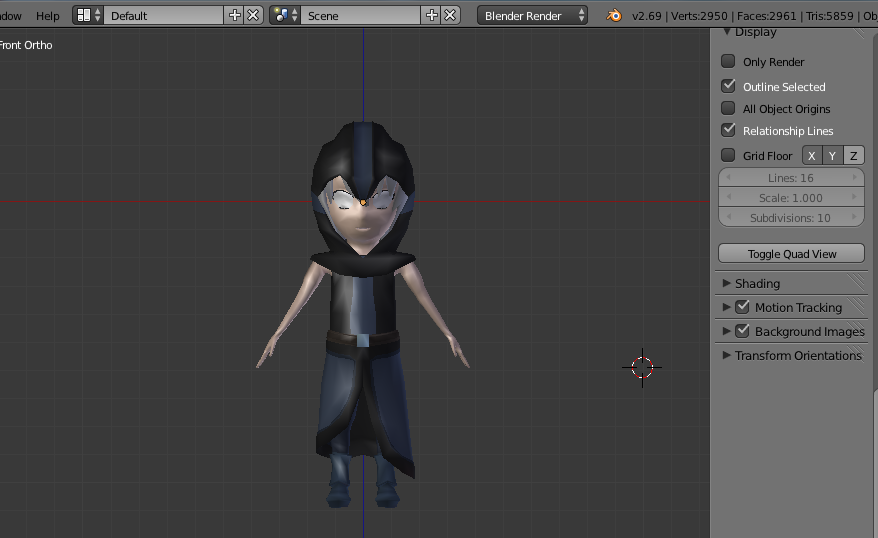This screenshot has height=538, width=878.
Task: Open the Blender Render engine dropdown
Action: coord(533,16)
